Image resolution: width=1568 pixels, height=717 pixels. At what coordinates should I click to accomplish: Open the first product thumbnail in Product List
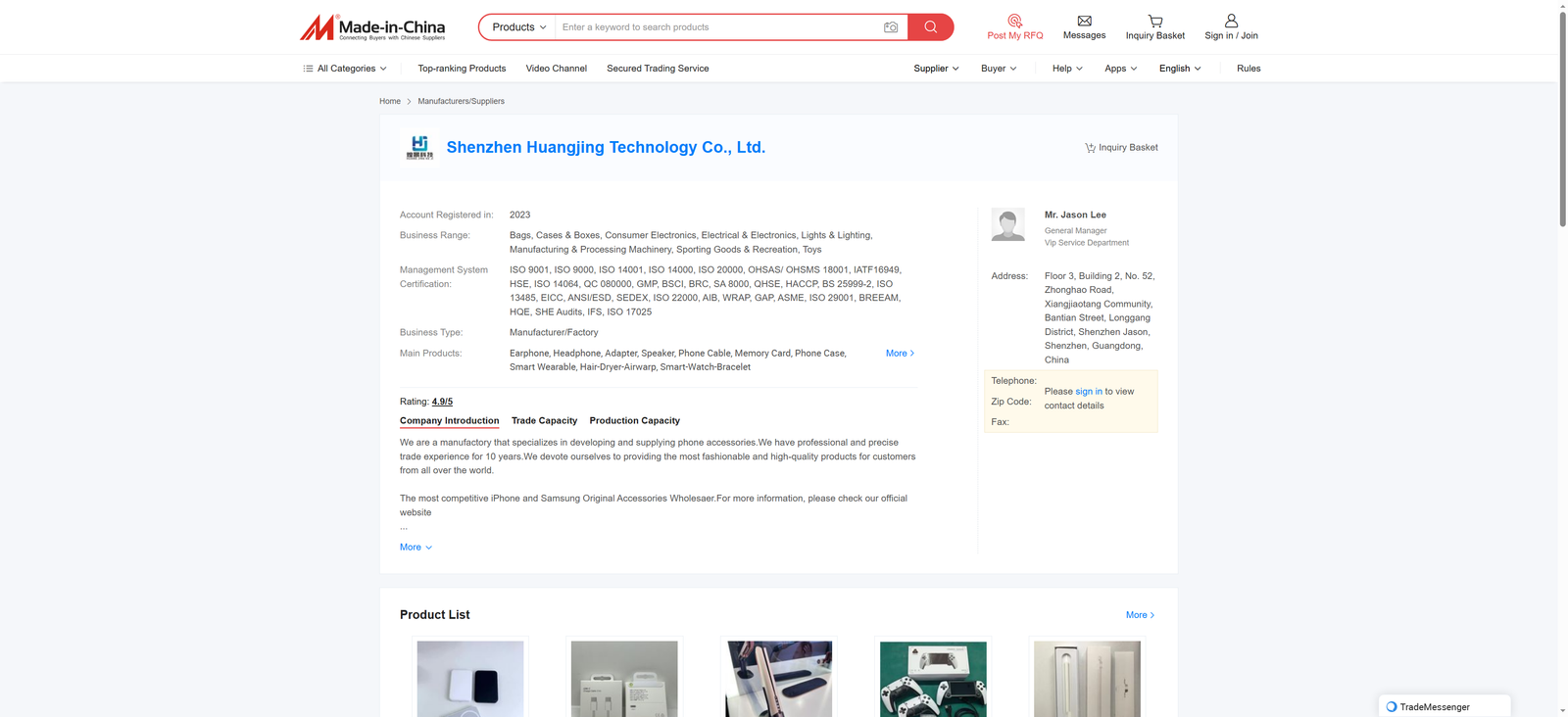pyautogui.click(x=470, y=679)
